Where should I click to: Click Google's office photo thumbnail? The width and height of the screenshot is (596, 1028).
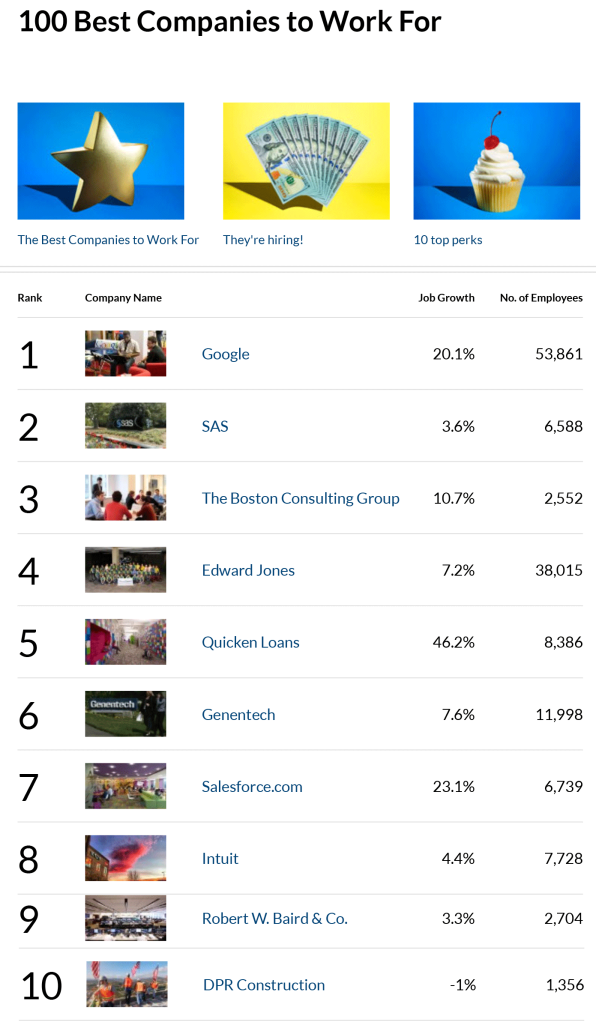tap(125, 353)
